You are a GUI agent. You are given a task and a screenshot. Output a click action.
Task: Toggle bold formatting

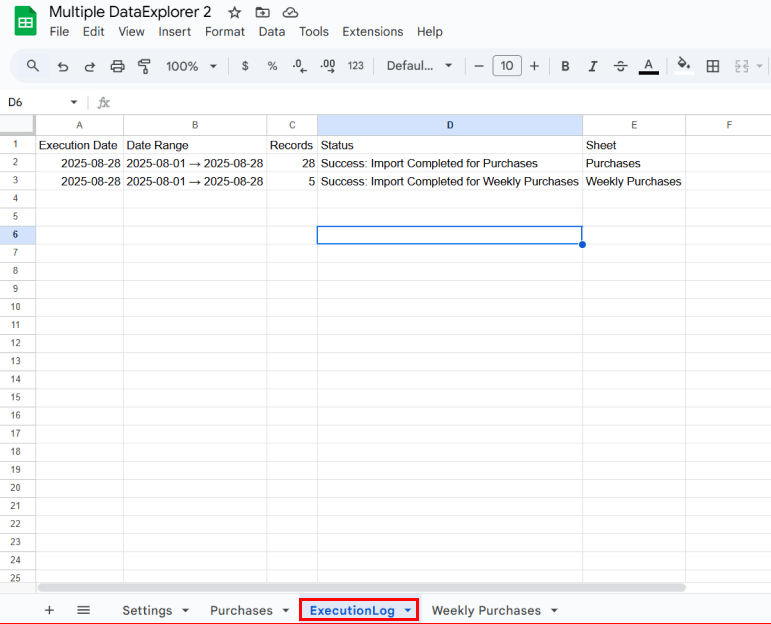pos(565,66)
